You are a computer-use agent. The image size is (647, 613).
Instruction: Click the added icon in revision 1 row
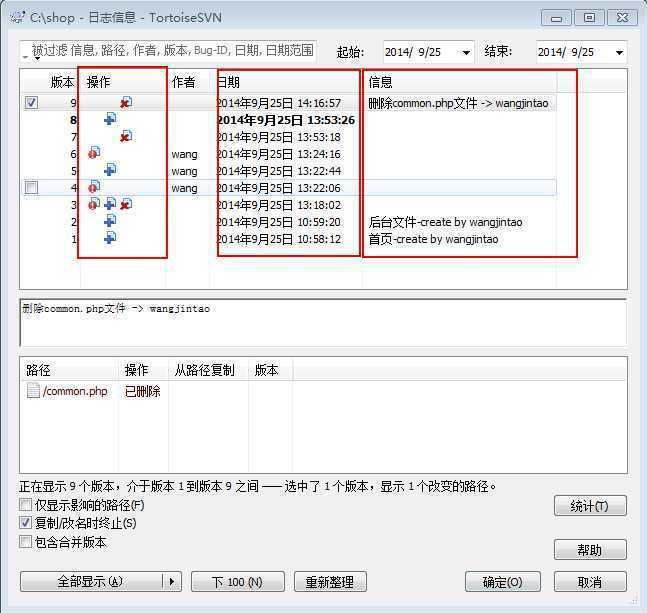click(x=110, y=238)
